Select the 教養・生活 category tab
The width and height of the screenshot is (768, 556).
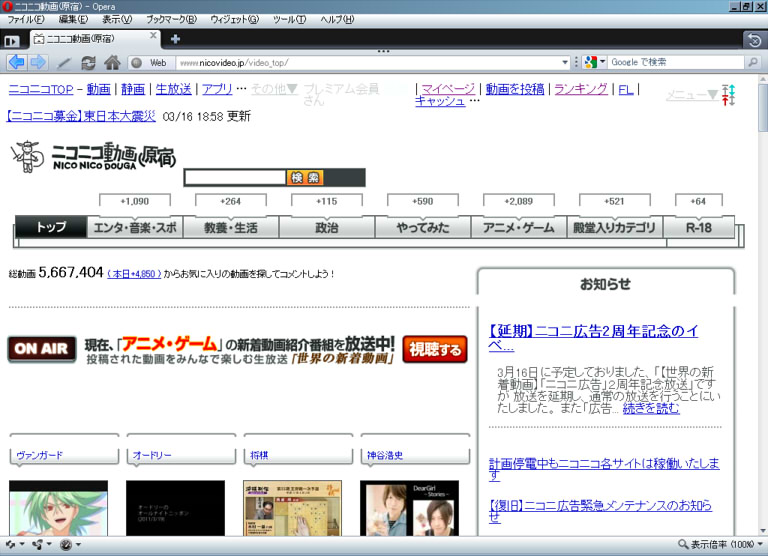click(x=231, y=227)
